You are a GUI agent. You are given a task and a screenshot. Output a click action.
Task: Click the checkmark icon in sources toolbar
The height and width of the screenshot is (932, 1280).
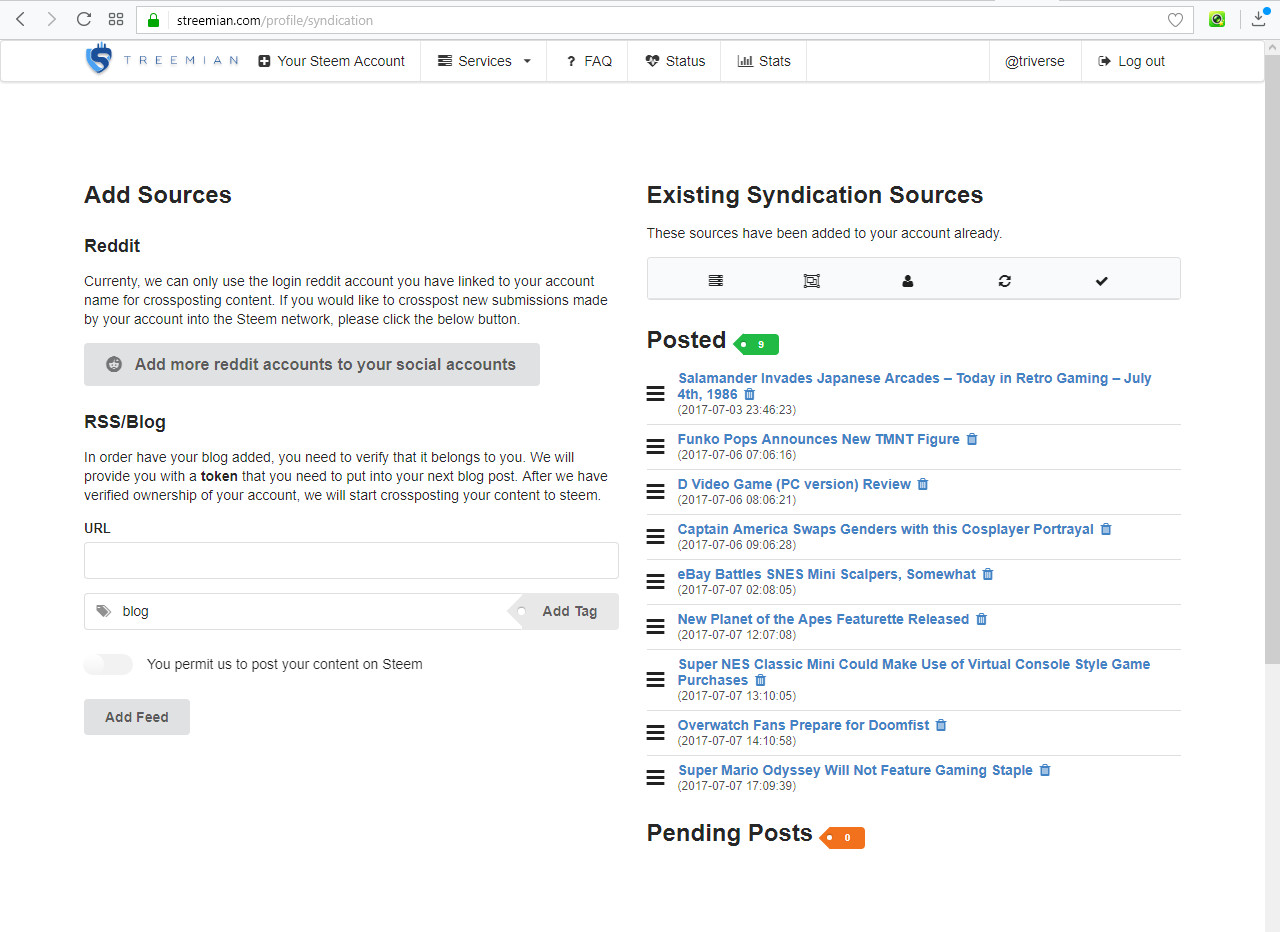[x=1101, y=281]
